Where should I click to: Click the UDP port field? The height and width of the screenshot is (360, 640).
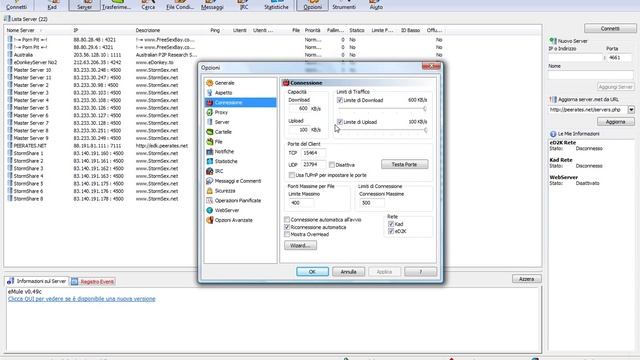(x=313, y=164)
